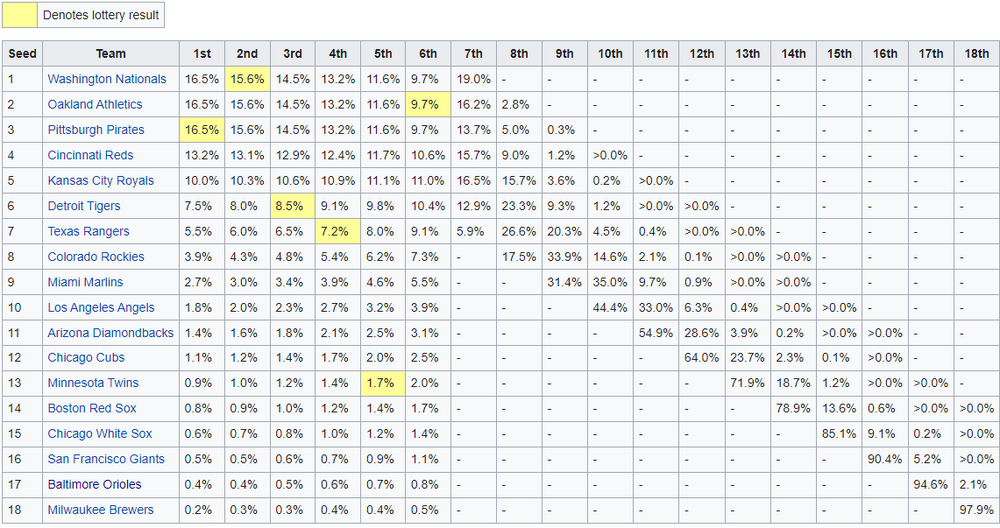Go to Los Angeles Angels page
This screenshot has width=1000, height=528.
[x=102, y=308]
